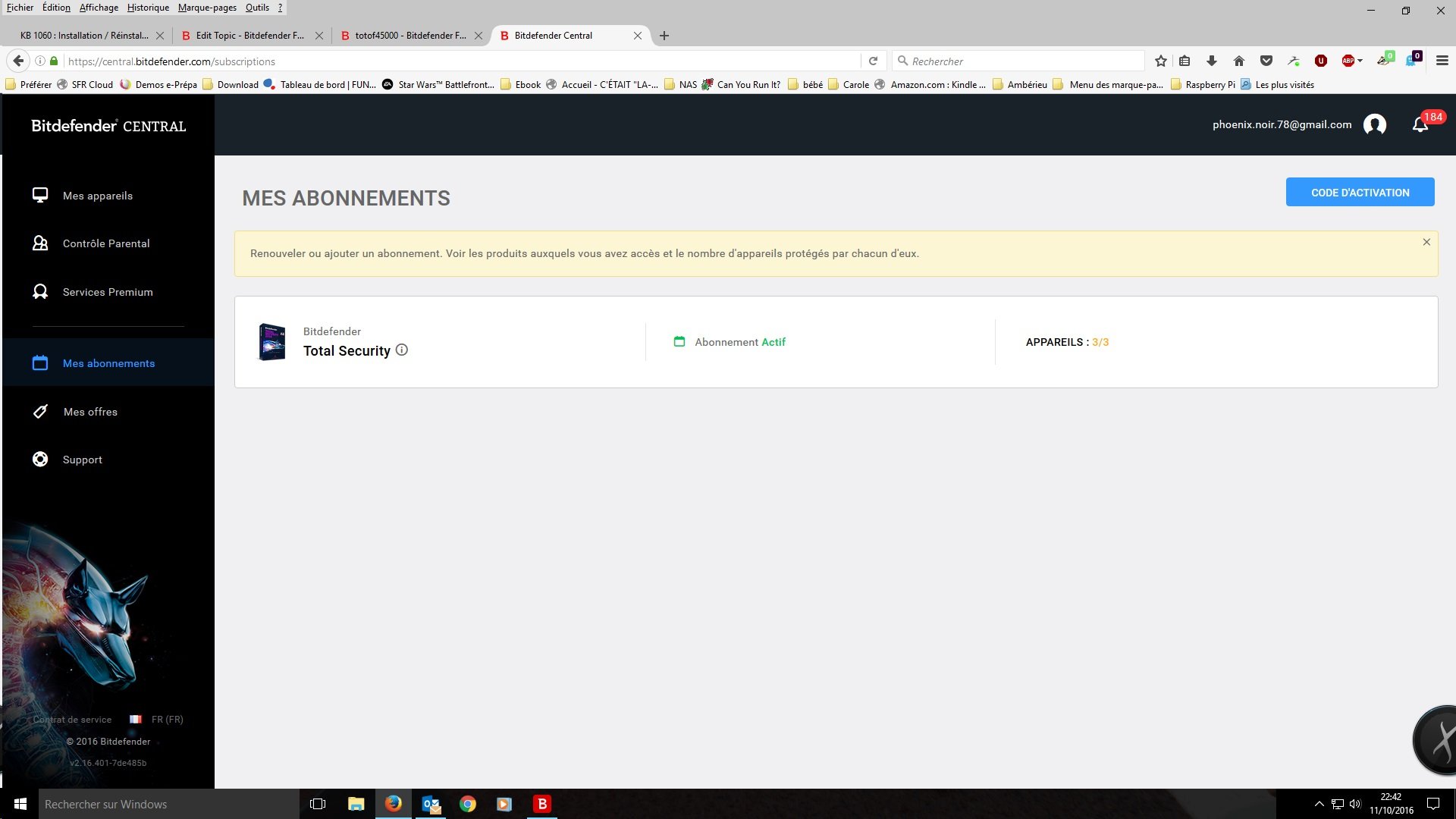Image resolution: width=1456 pixels, height=819 pixels.
Task: Open Bitdefender app from taskbar
Action: coord(542,804)
